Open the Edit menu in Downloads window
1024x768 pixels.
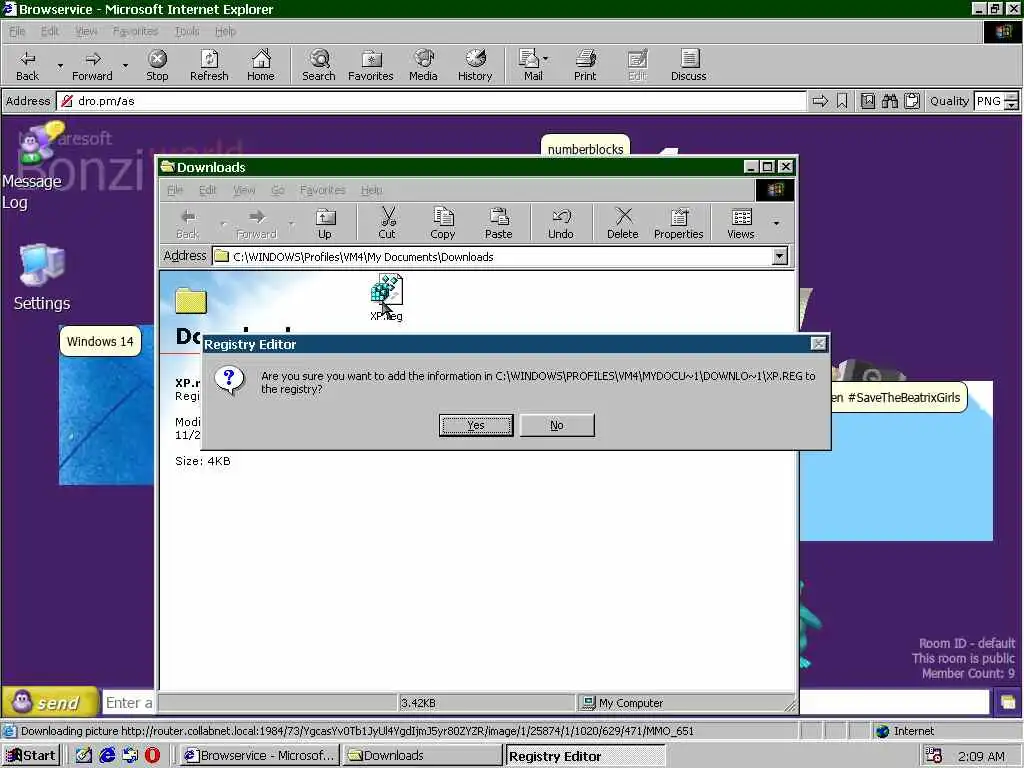(207, 190)
